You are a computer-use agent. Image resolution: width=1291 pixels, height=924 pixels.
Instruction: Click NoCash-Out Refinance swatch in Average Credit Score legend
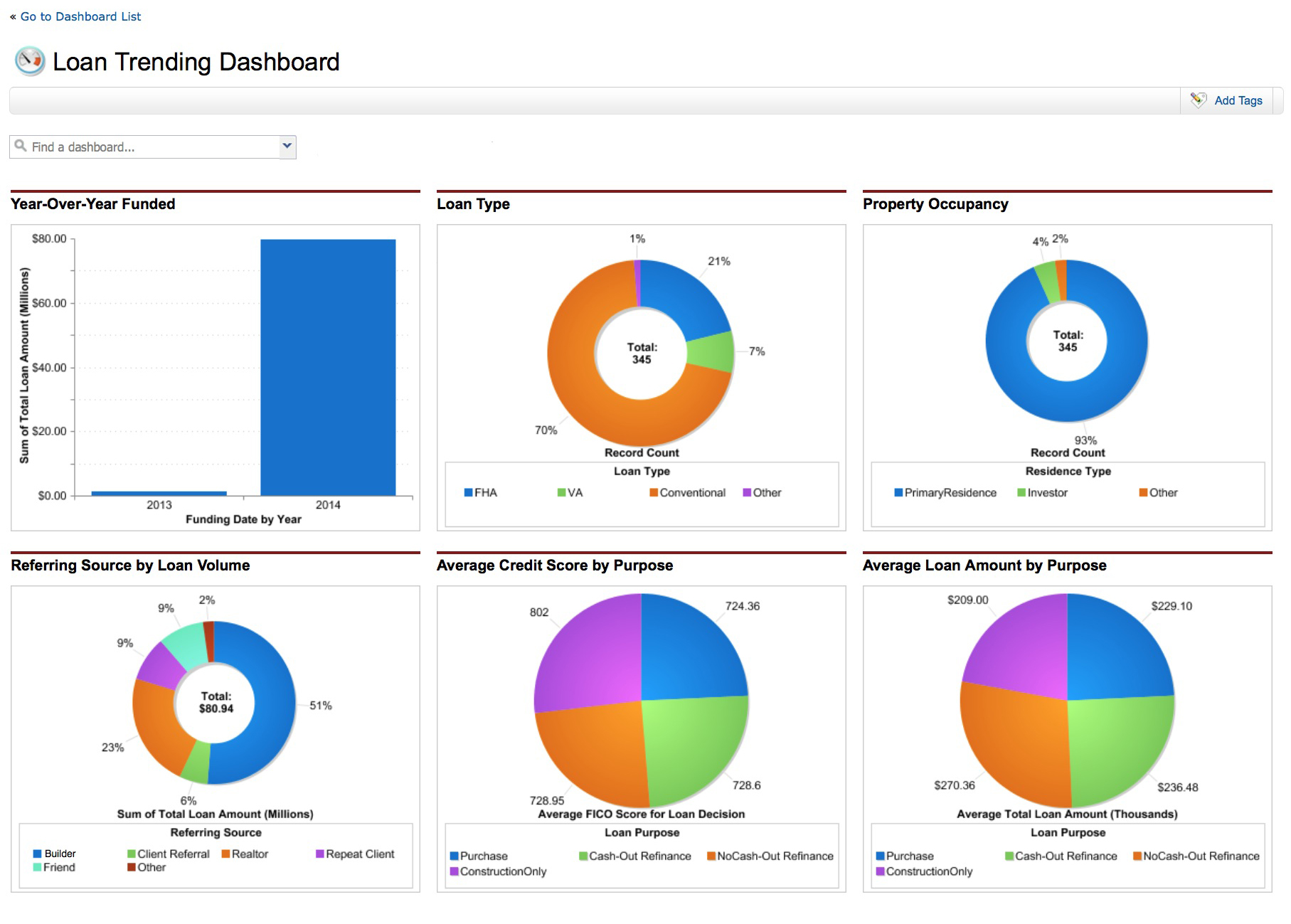(x=711, y=856)
